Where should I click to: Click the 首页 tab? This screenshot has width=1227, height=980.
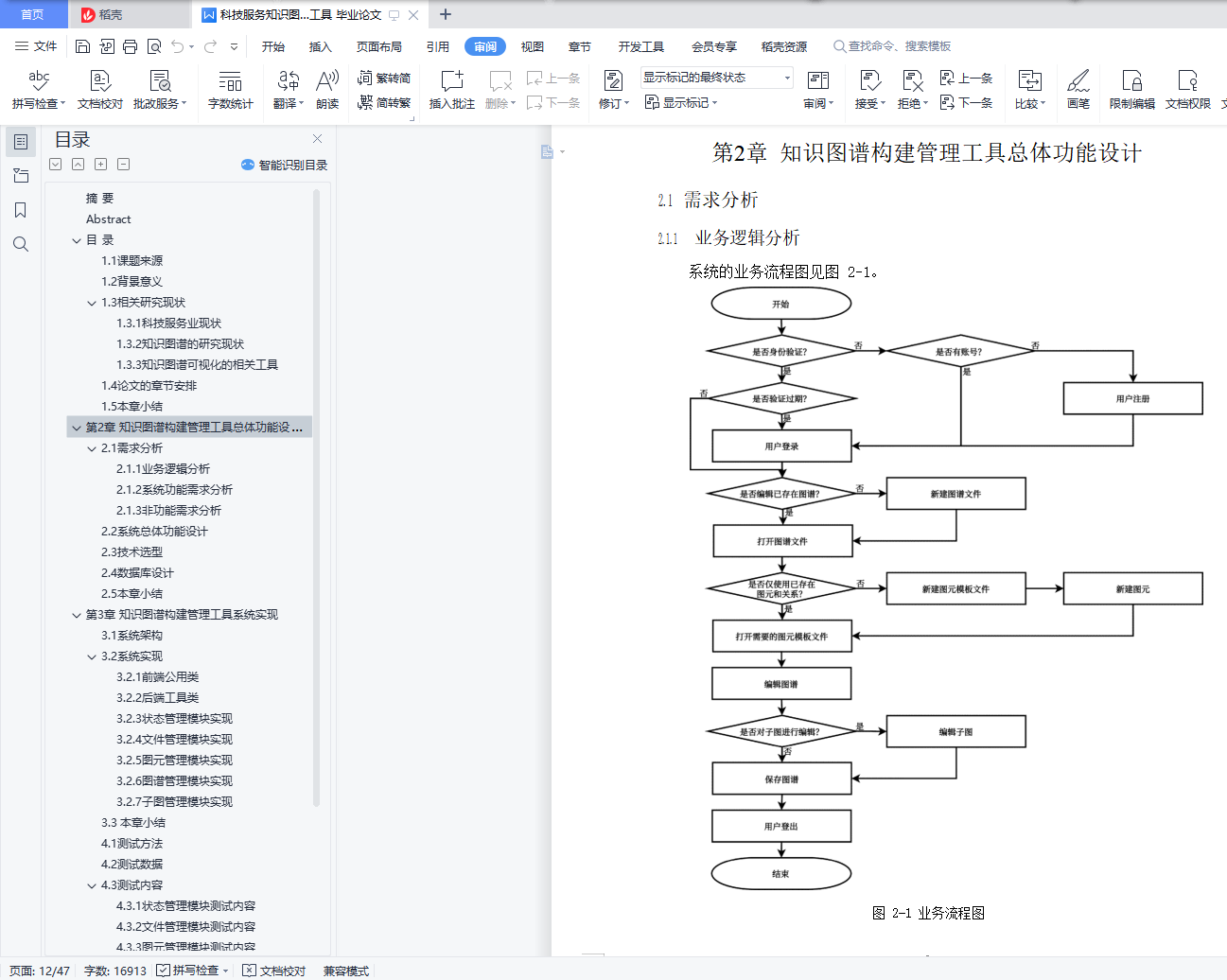(x=32, y=14)
